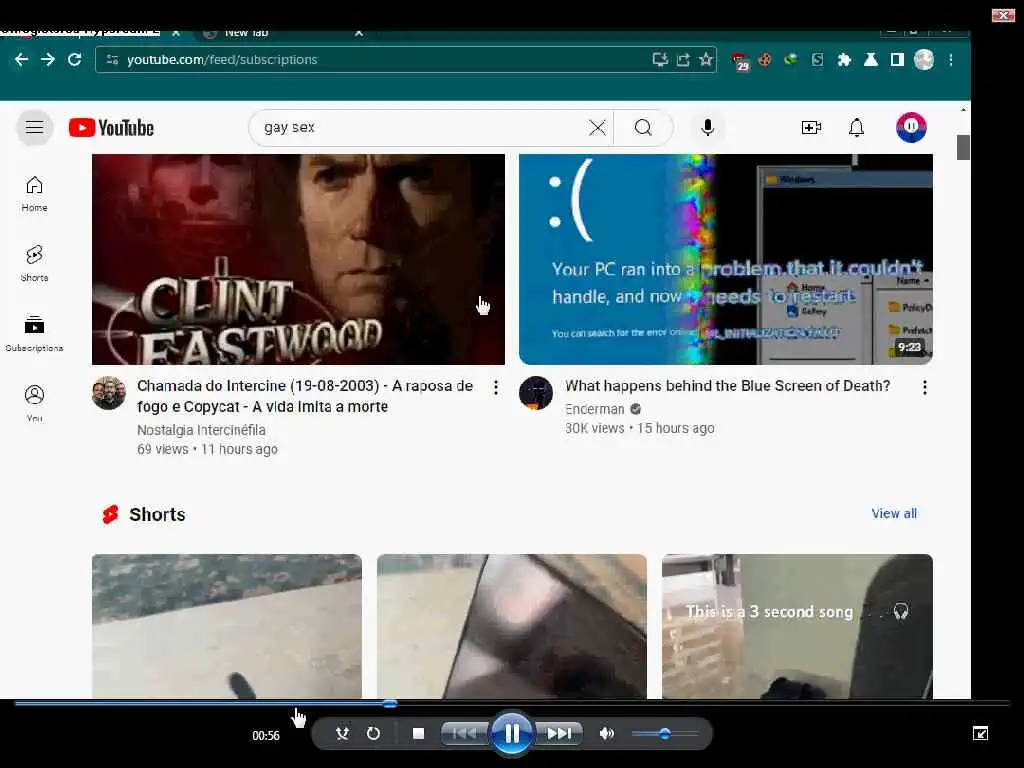Click View all next to Shorts
1024x768 pixels.
pos(894,513)
